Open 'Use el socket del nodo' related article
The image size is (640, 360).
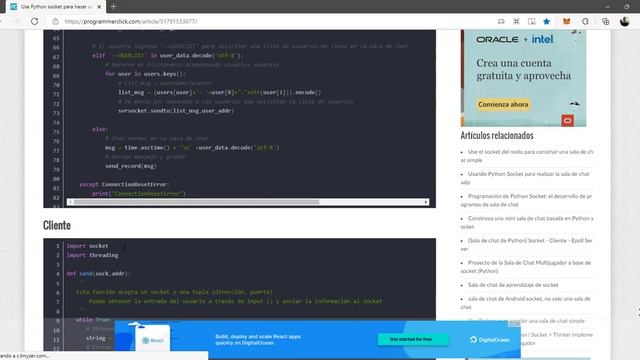tap(527, 156)
